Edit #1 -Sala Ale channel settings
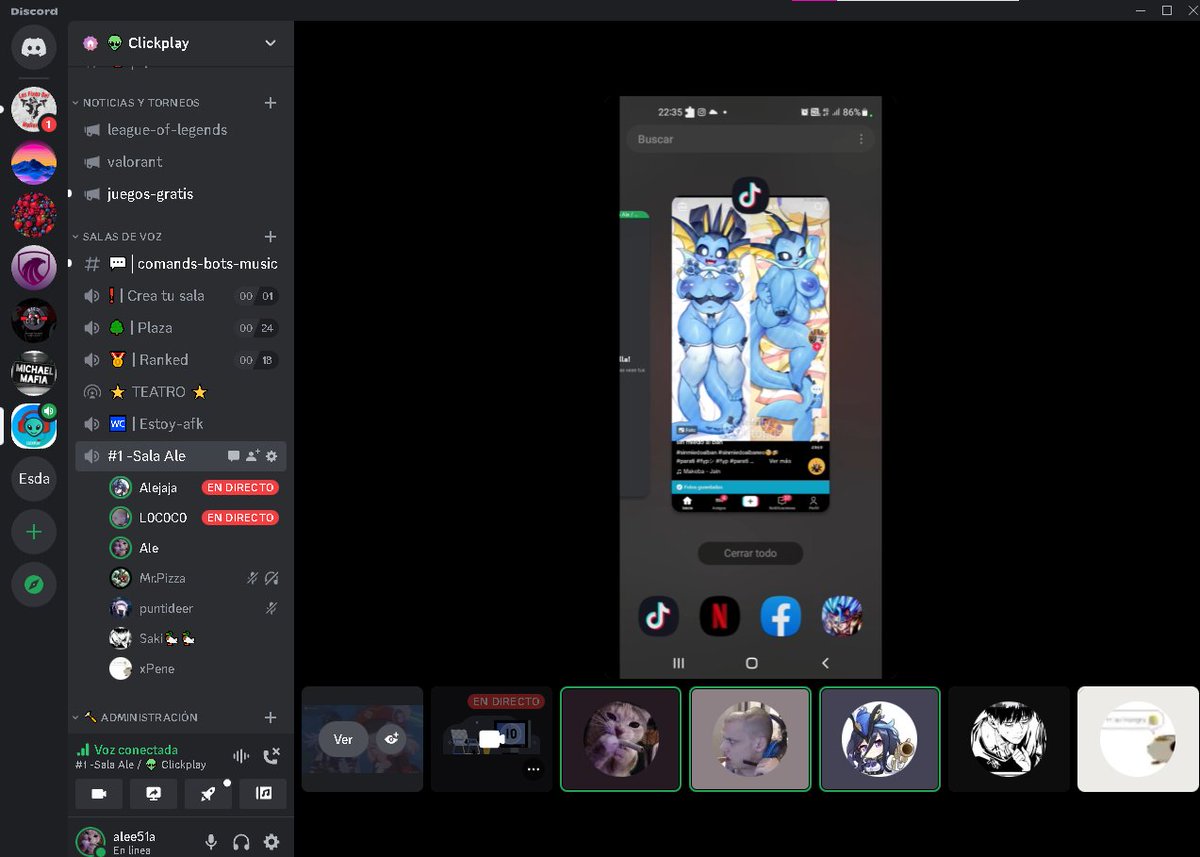This screenshot has width=1200, height=857. 271,456
